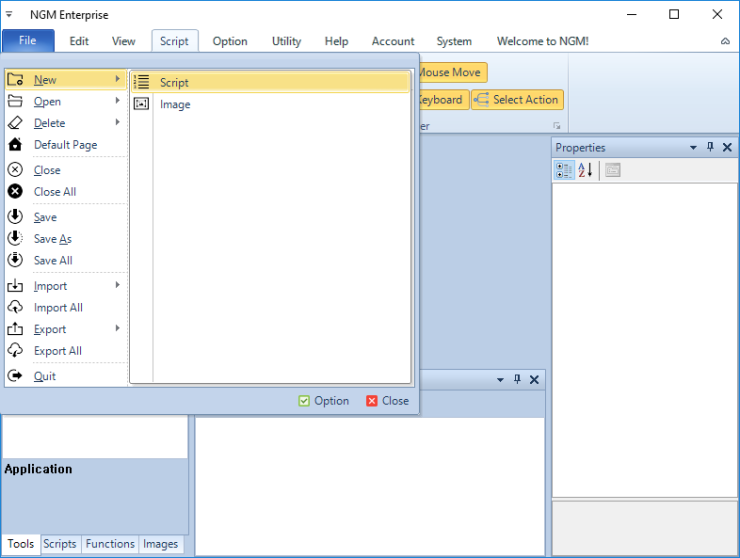Image resolution: width=740 pixels, height=558 pixels.
Task: Open the Edit ribbon tab
Action: (x=79, y=41)
